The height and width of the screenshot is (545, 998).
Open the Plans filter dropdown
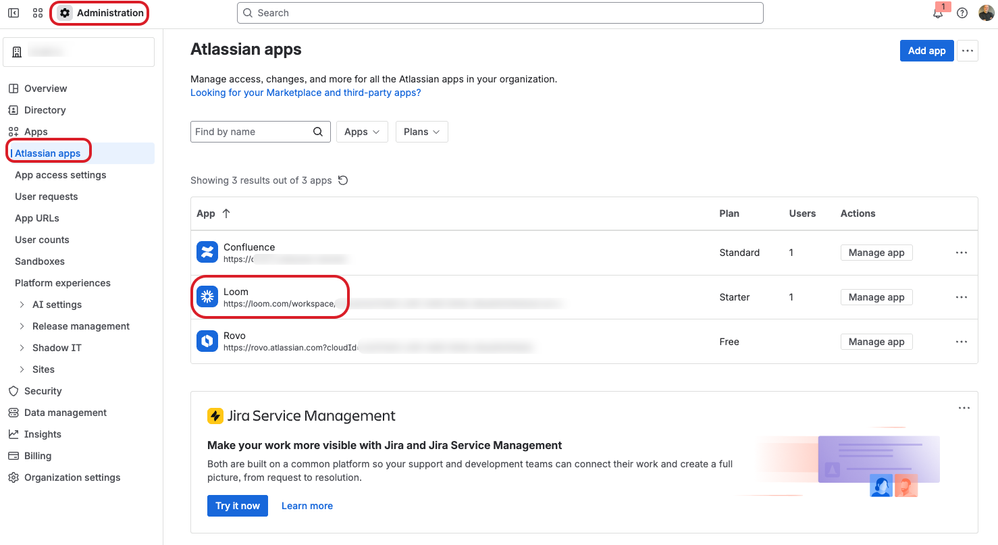(x=422, y=132)
